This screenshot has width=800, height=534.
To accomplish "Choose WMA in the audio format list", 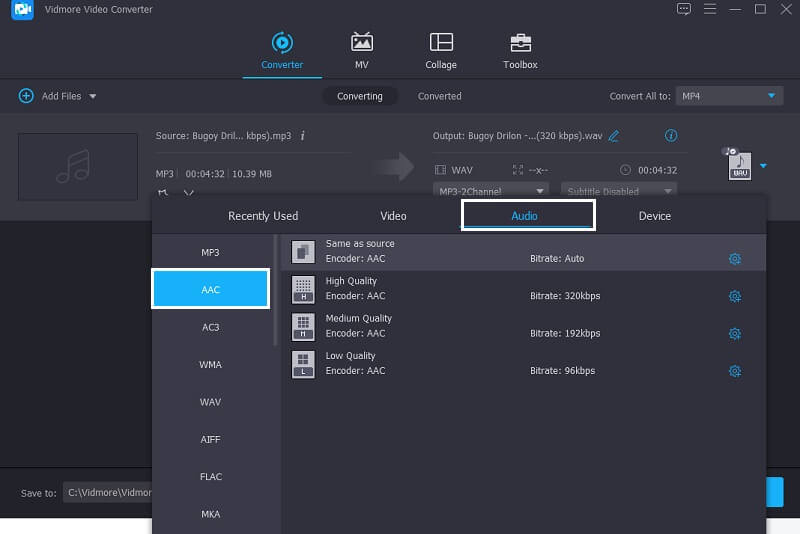I will tap(210, 365).
